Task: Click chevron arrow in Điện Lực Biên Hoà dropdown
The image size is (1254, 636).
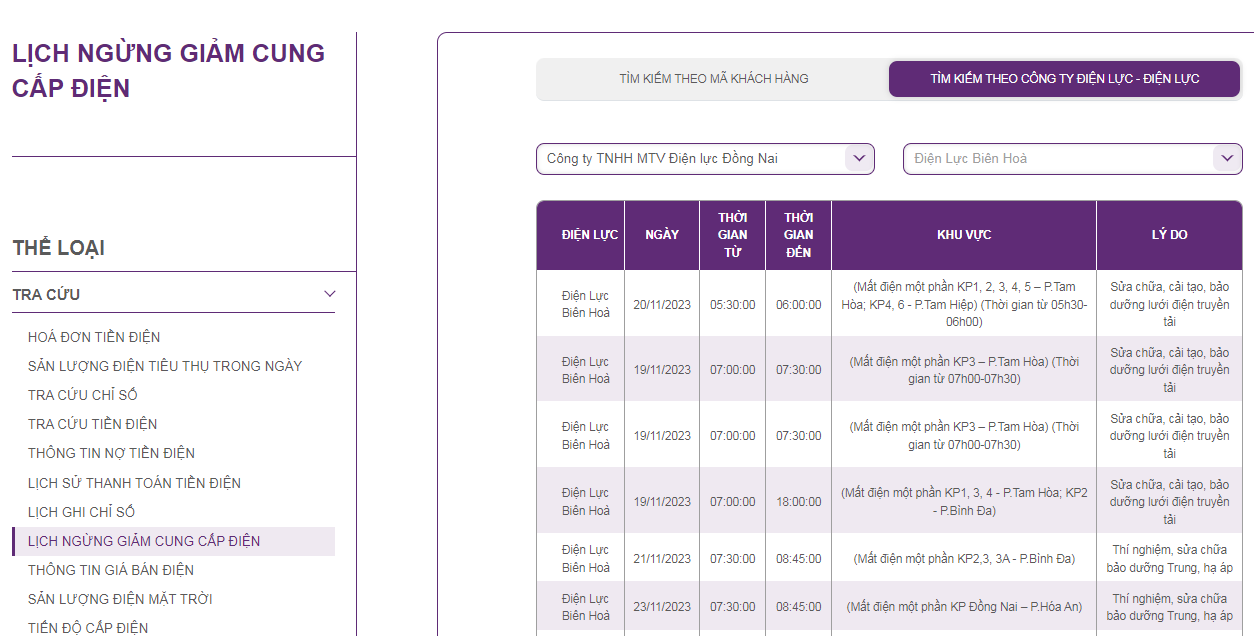Action: 1227,158
